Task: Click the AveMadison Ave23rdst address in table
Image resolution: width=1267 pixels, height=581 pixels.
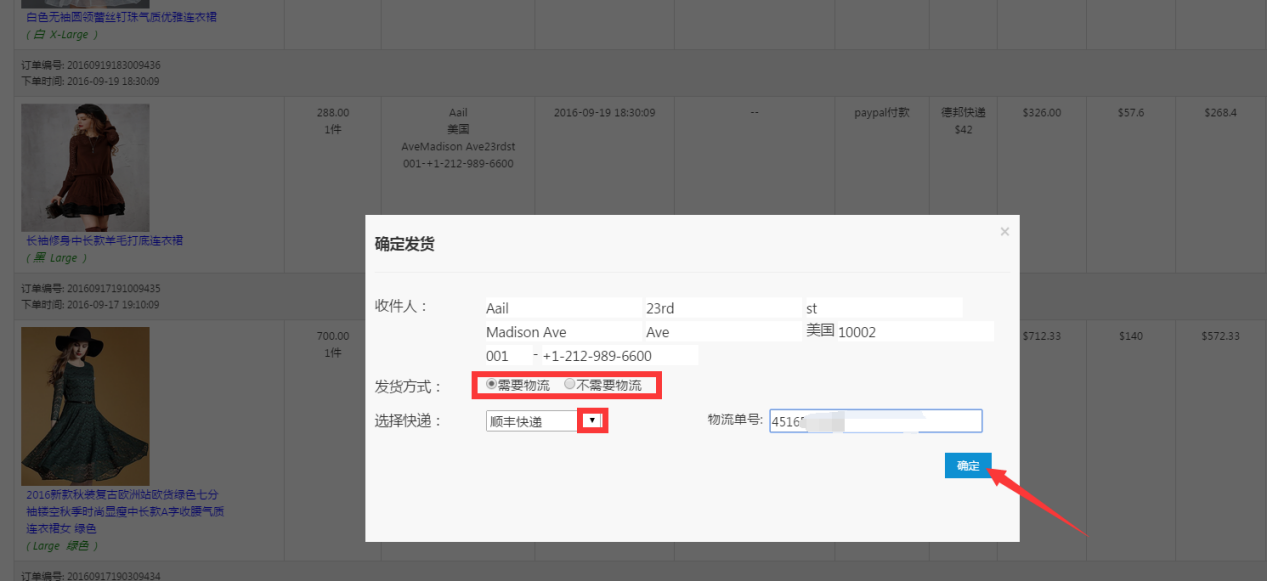Action: pyautogui.click(x=458, y=147)
